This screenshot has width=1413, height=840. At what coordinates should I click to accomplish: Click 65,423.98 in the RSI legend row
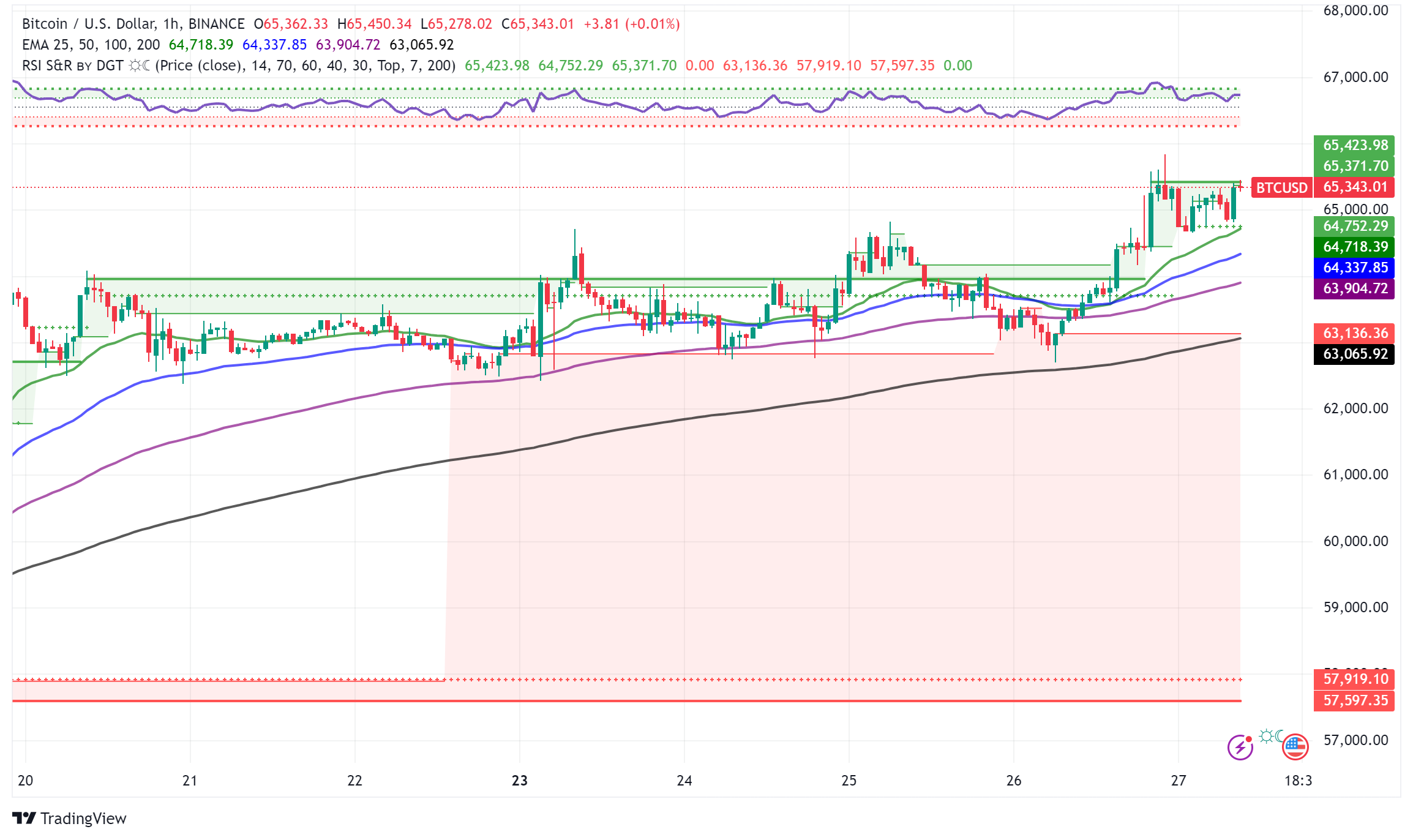coord(497,66)
